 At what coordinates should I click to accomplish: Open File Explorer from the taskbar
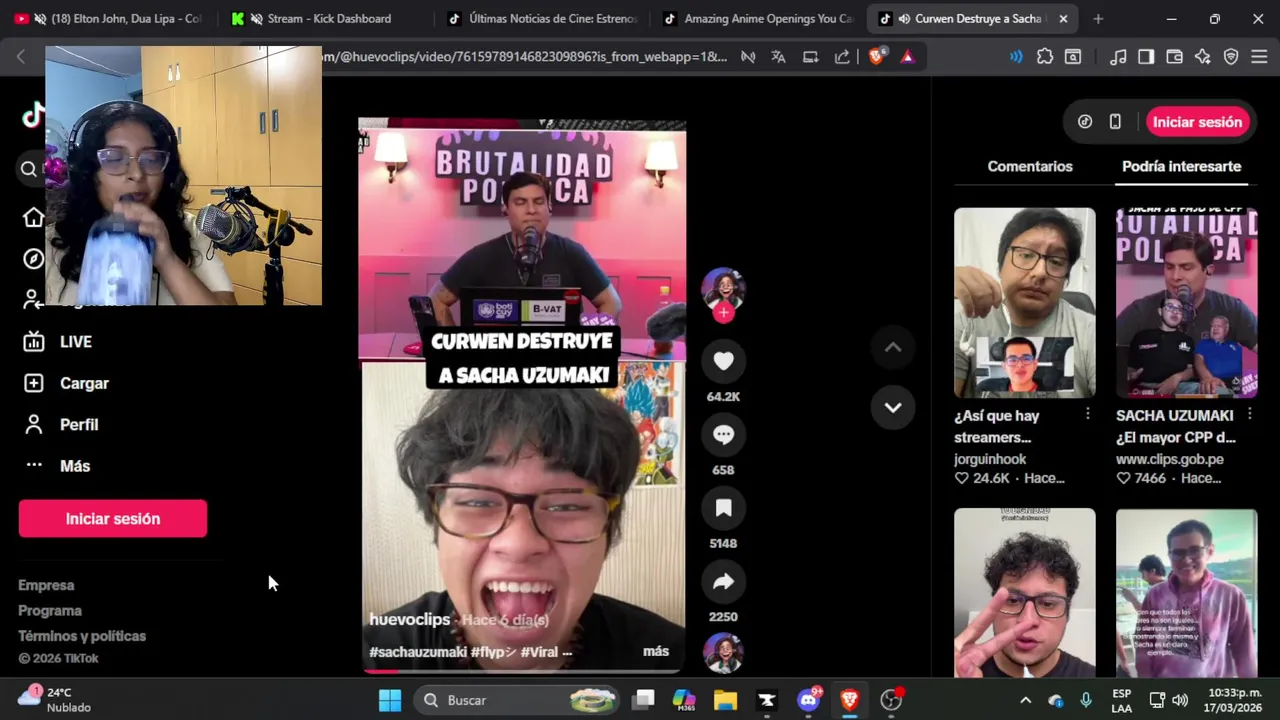tap(725, 700)
